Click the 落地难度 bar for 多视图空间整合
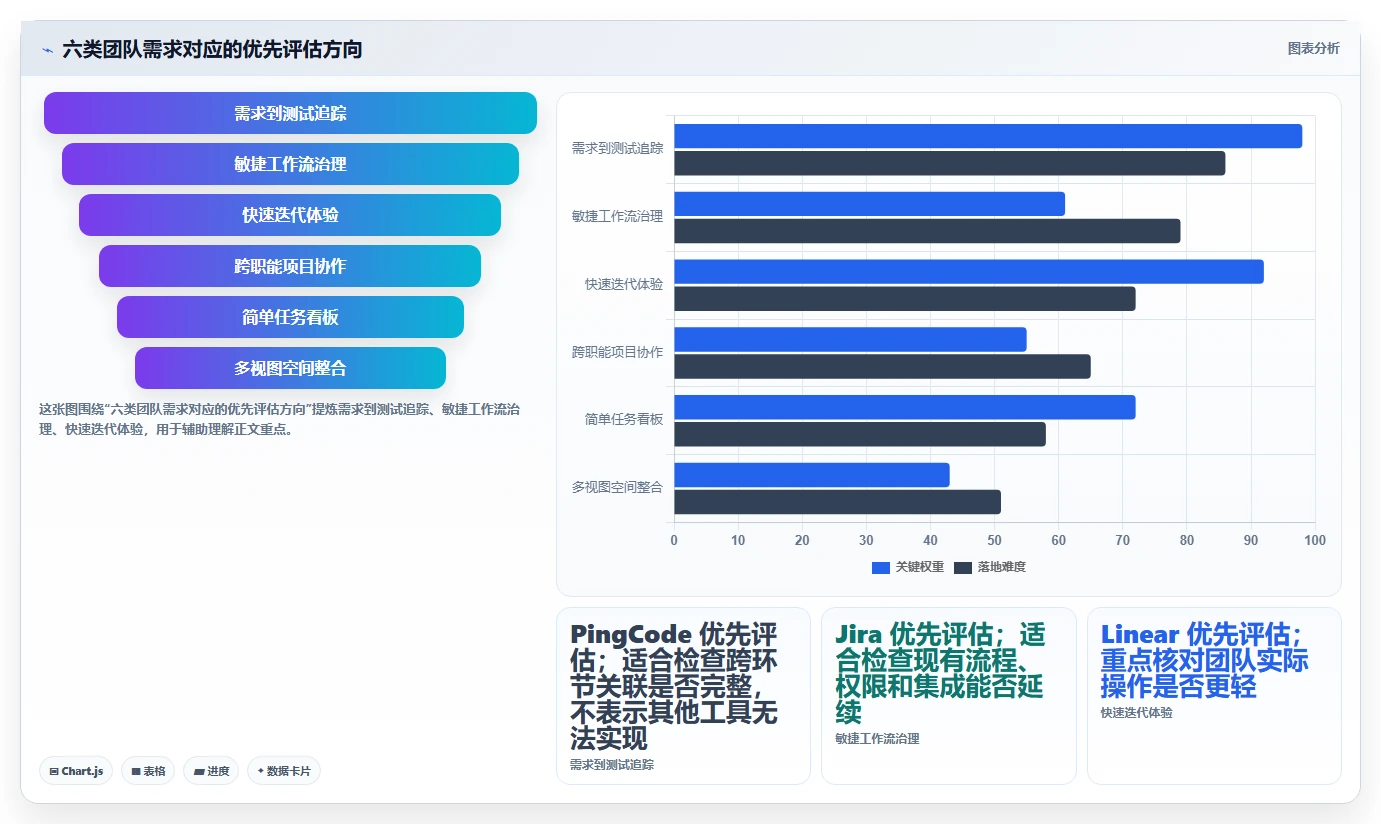 click(x=837, y=502)
